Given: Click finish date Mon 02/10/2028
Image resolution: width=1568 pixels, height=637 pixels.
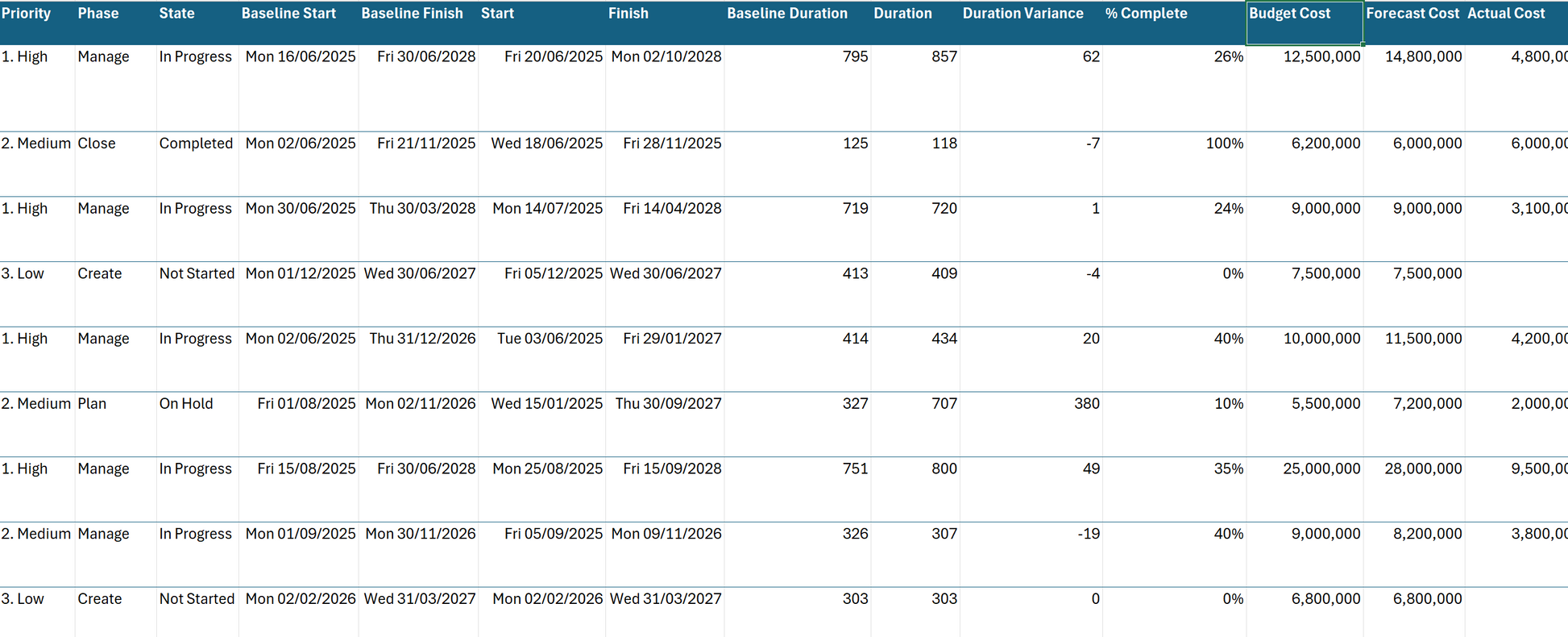Looking at the screenshot, I should [x=666, y=57].
